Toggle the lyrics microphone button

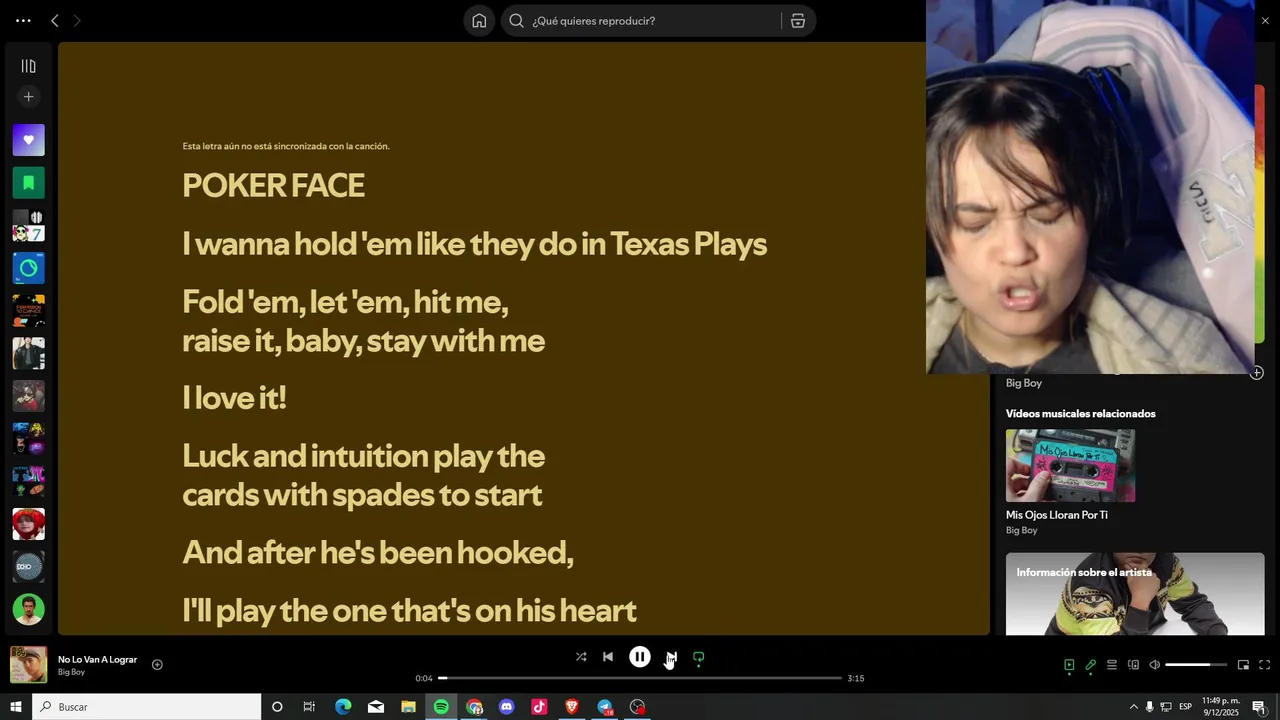pos(1090,665)
